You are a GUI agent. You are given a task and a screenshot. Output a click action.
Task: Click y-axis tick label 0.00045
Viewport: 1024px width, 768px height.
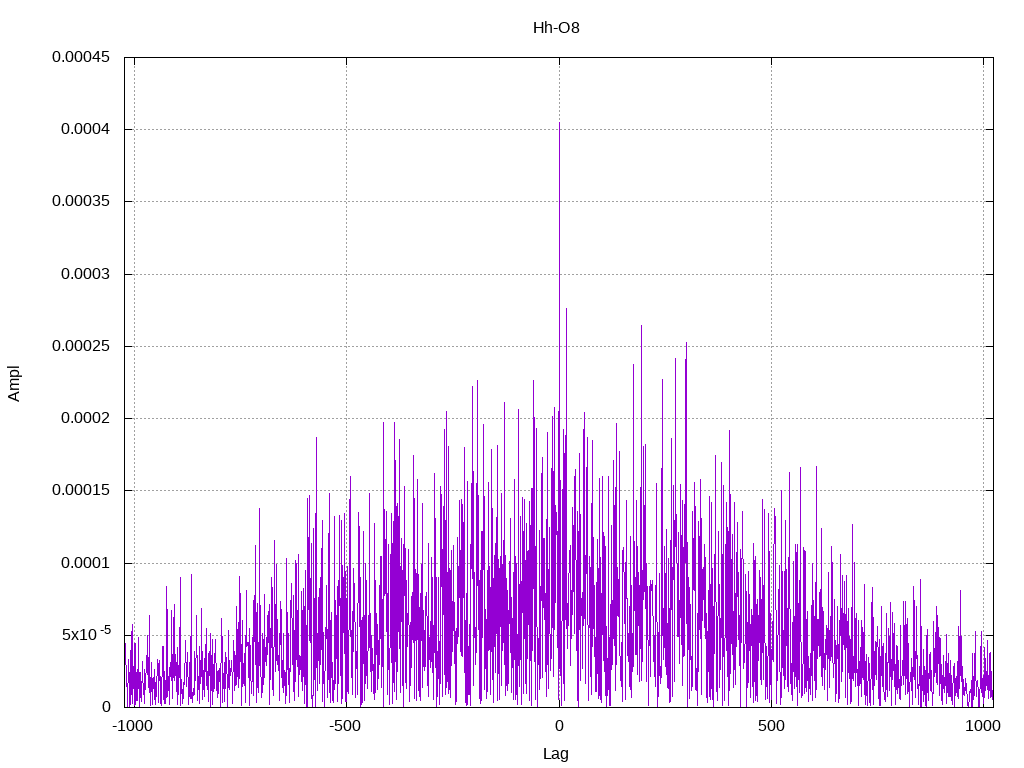pos(81,57)
